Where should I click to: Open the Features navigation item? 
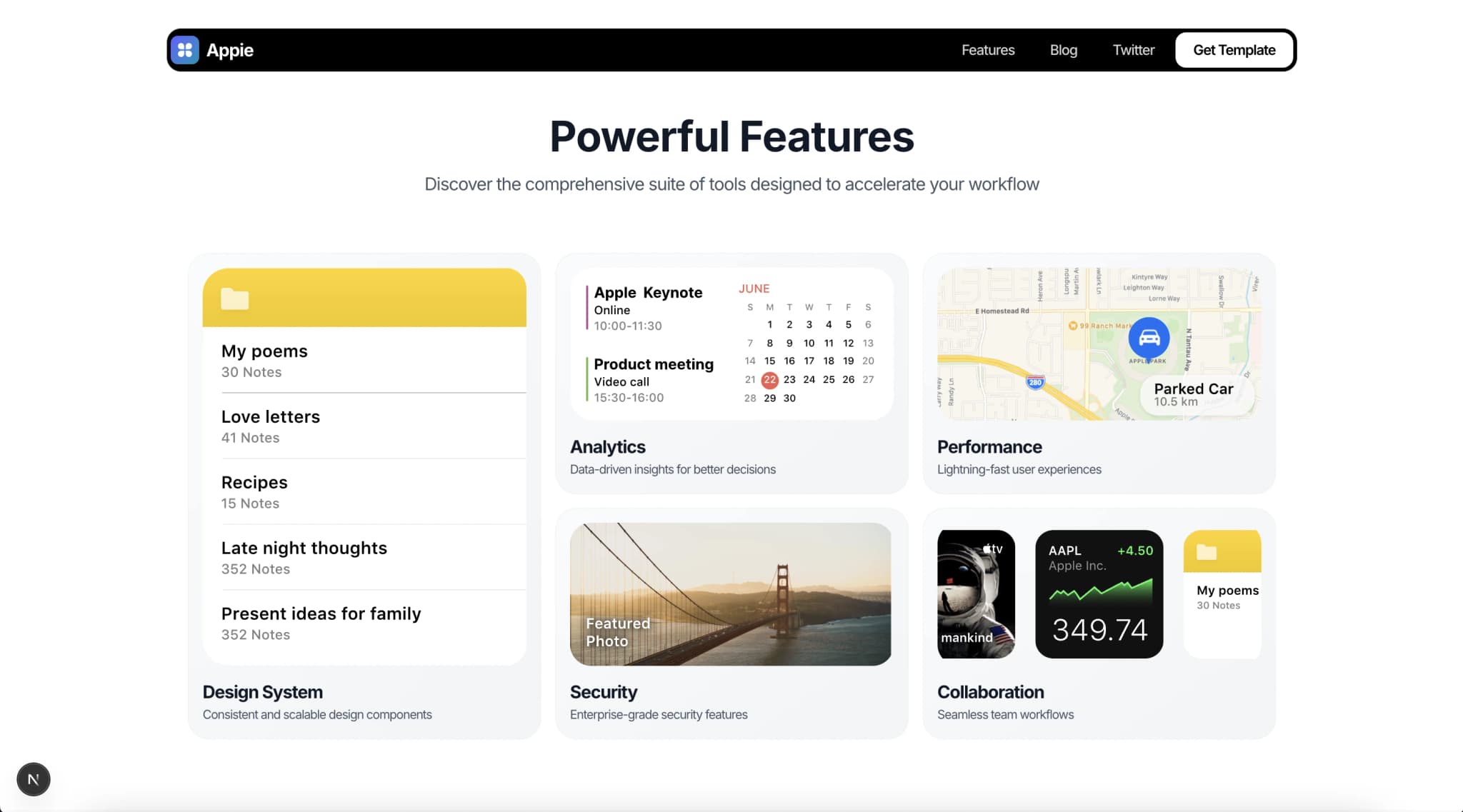(988, 50)
